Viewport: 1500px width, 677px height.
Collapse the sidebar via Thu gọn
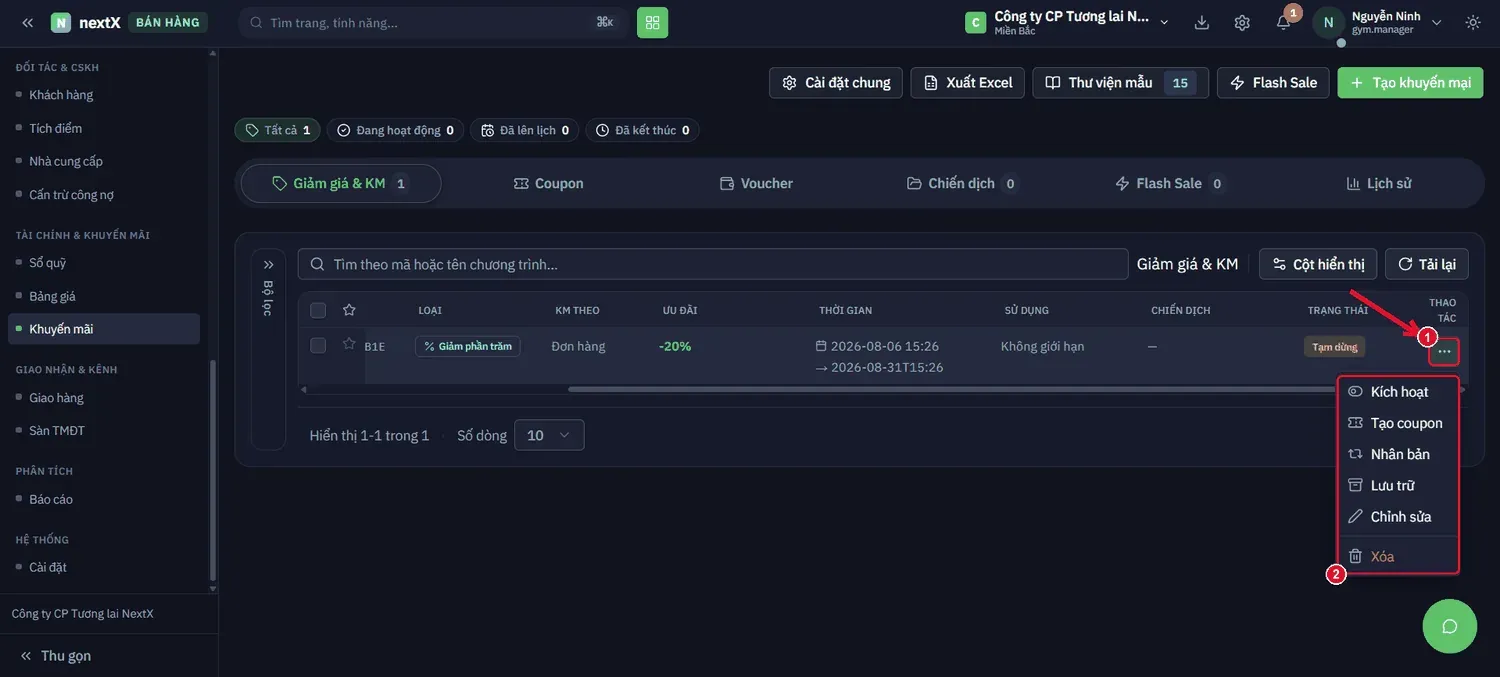click(x=56, y=656)
